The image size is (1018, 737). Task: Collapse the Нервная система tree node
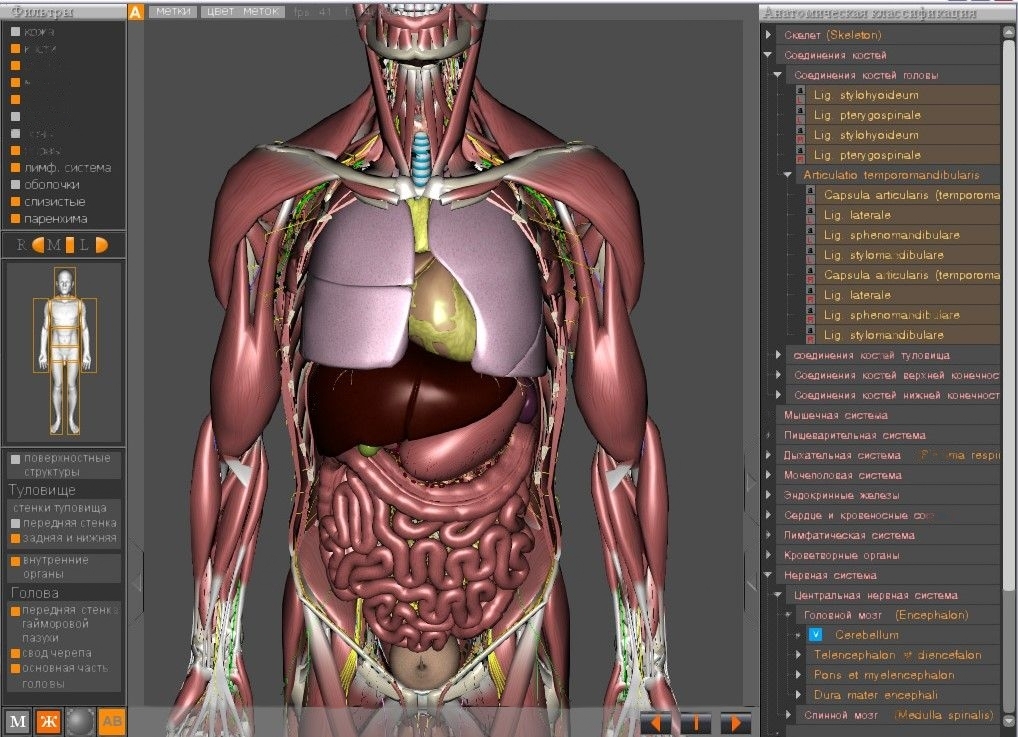click(768, 575)
